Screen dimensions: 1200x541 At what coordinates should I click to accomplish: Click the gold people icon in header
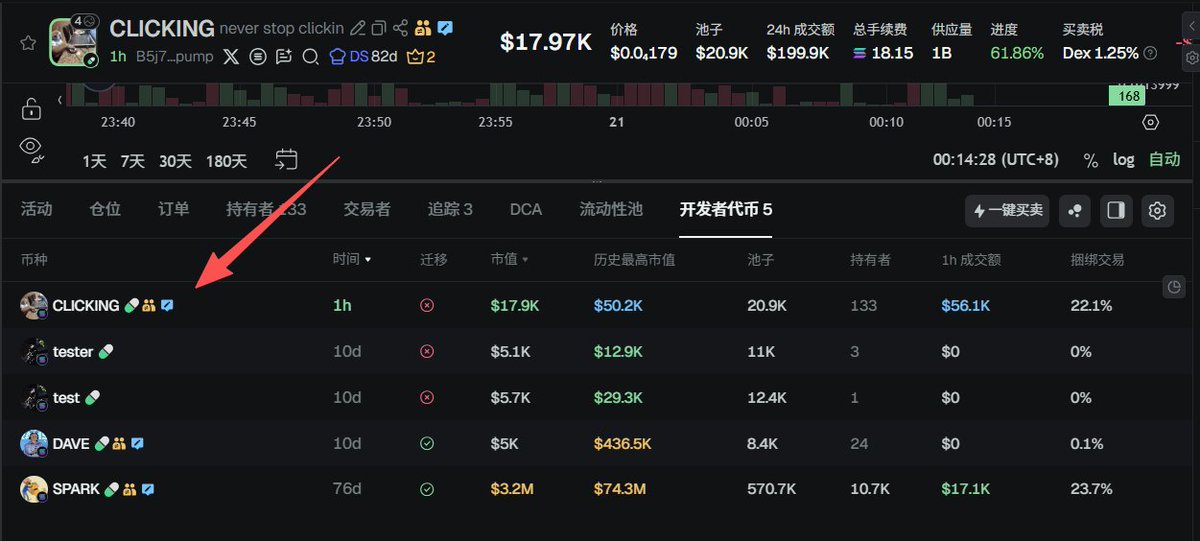[x=422, y=28]
